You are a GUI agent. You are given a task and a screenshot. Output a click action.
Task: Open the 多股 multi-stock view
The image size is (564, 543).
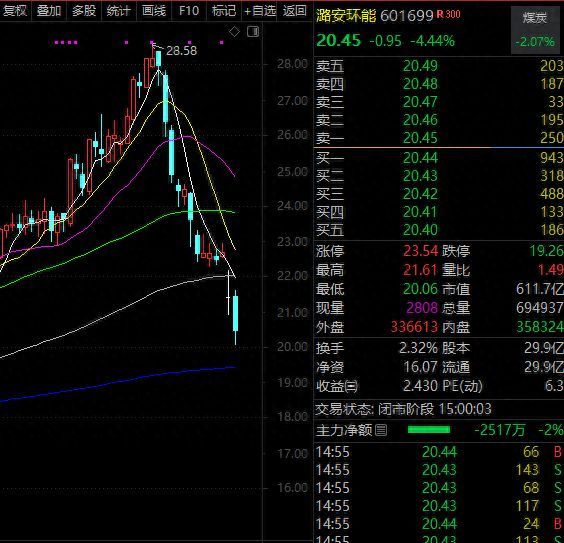pyautogui.click(x=84, y=11)
